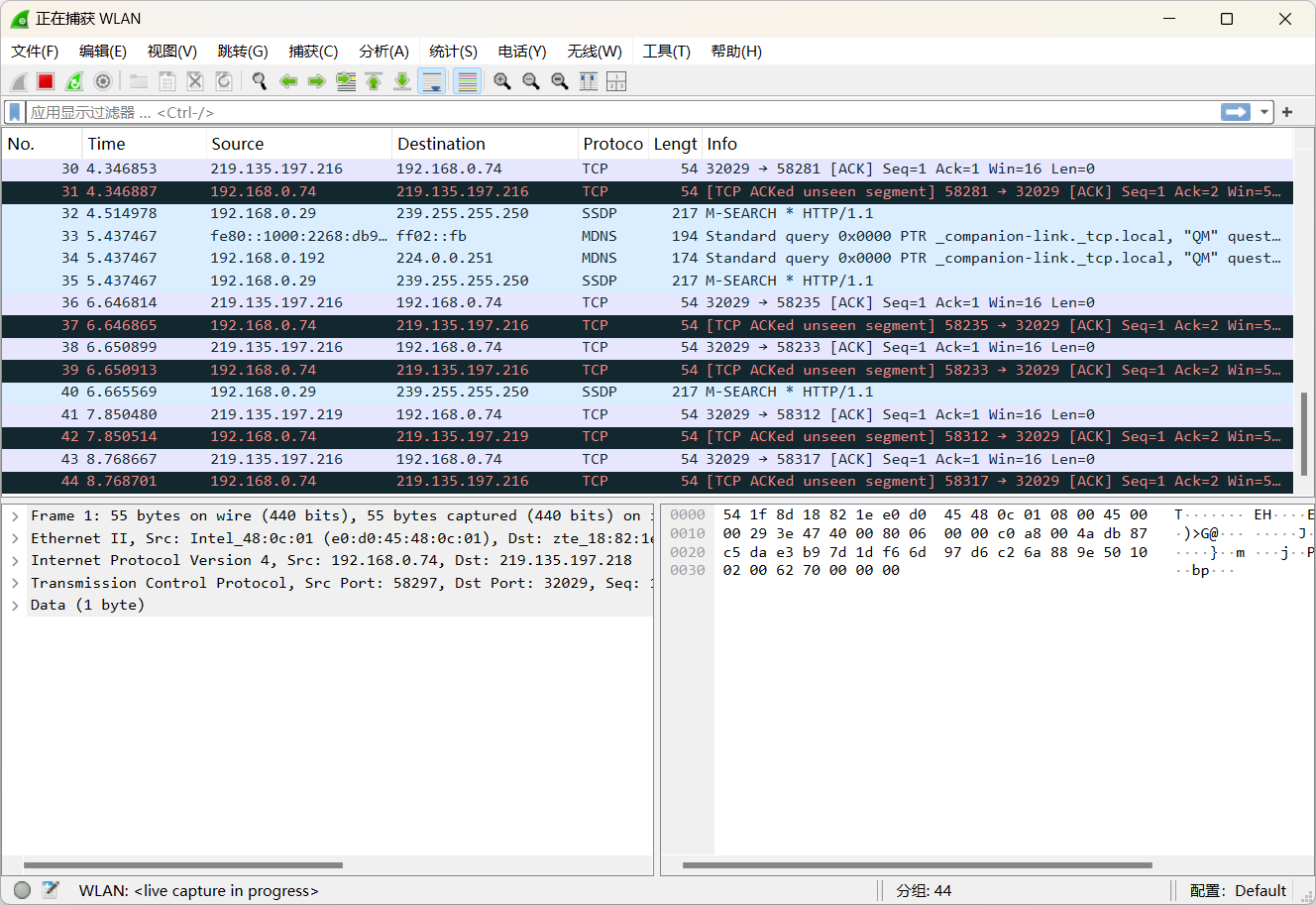Image resolution: width=1316 pixels, height=905 pixels.
Task: Sort packets by Source column header
Action: tap(299, 144)
